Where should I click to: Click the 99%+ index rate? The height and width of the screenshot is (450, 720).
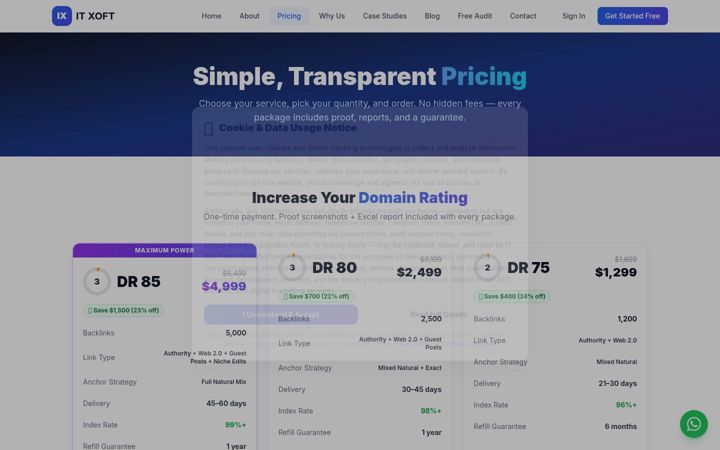(236, 425)
